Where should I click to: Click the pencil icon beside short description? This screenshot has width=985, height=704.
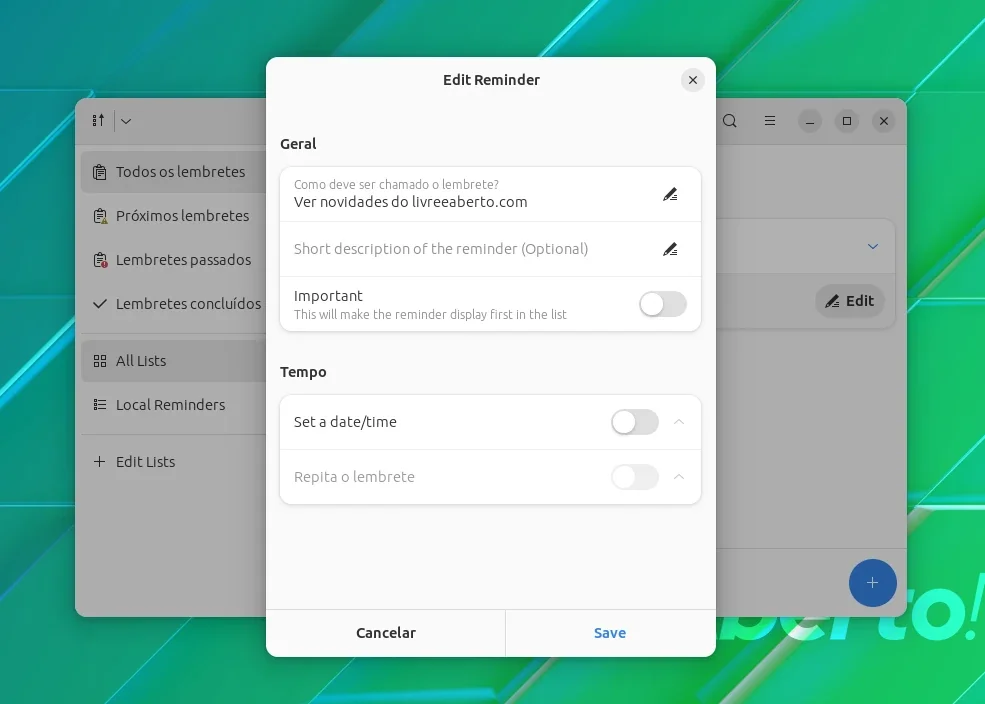670,249
